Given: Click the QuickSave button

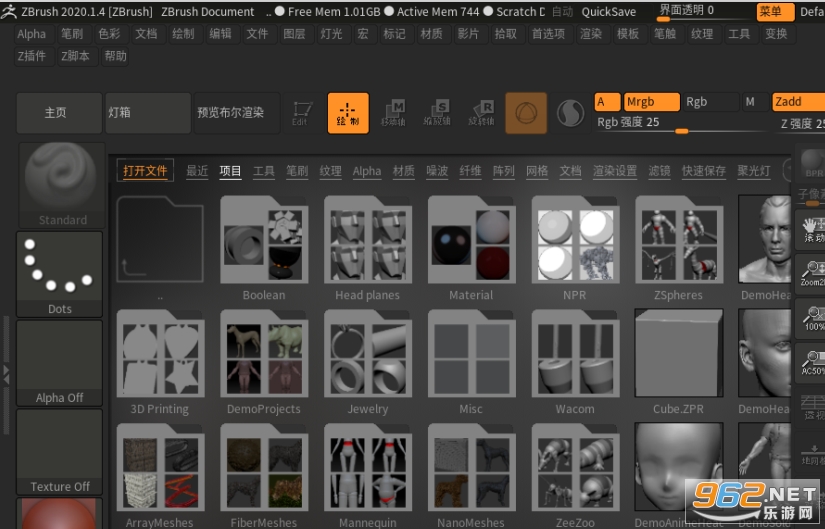Looking at the screenshot, I should (609, 12).
